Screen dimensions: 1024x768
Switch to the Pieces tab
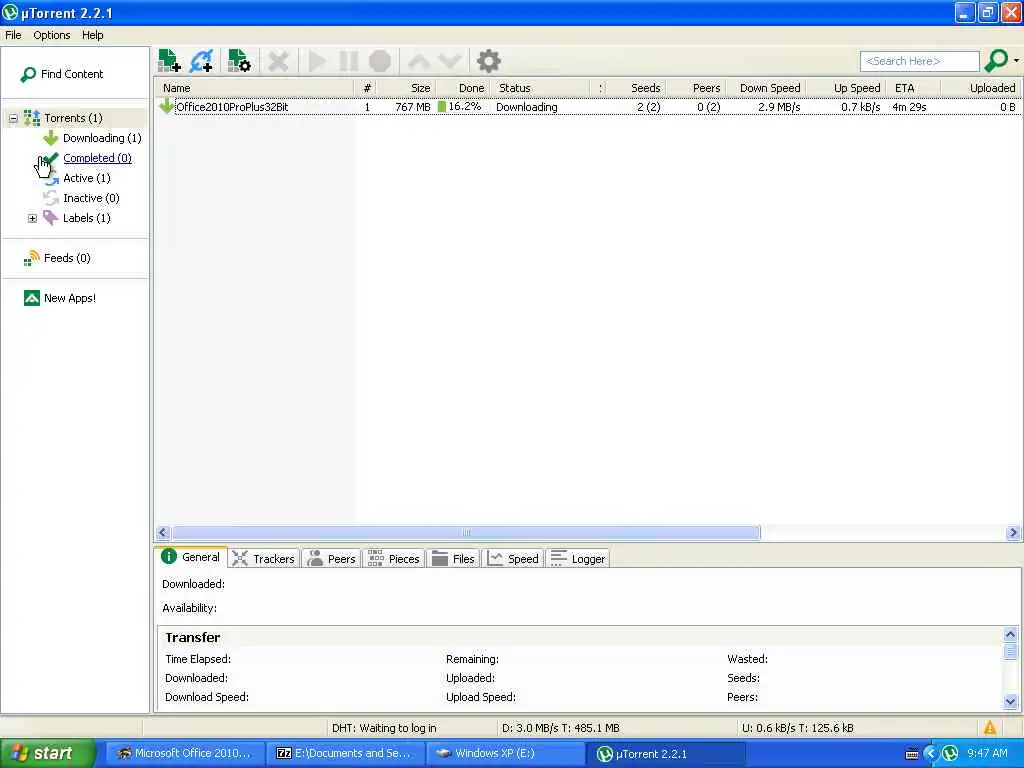coord(394,559)
